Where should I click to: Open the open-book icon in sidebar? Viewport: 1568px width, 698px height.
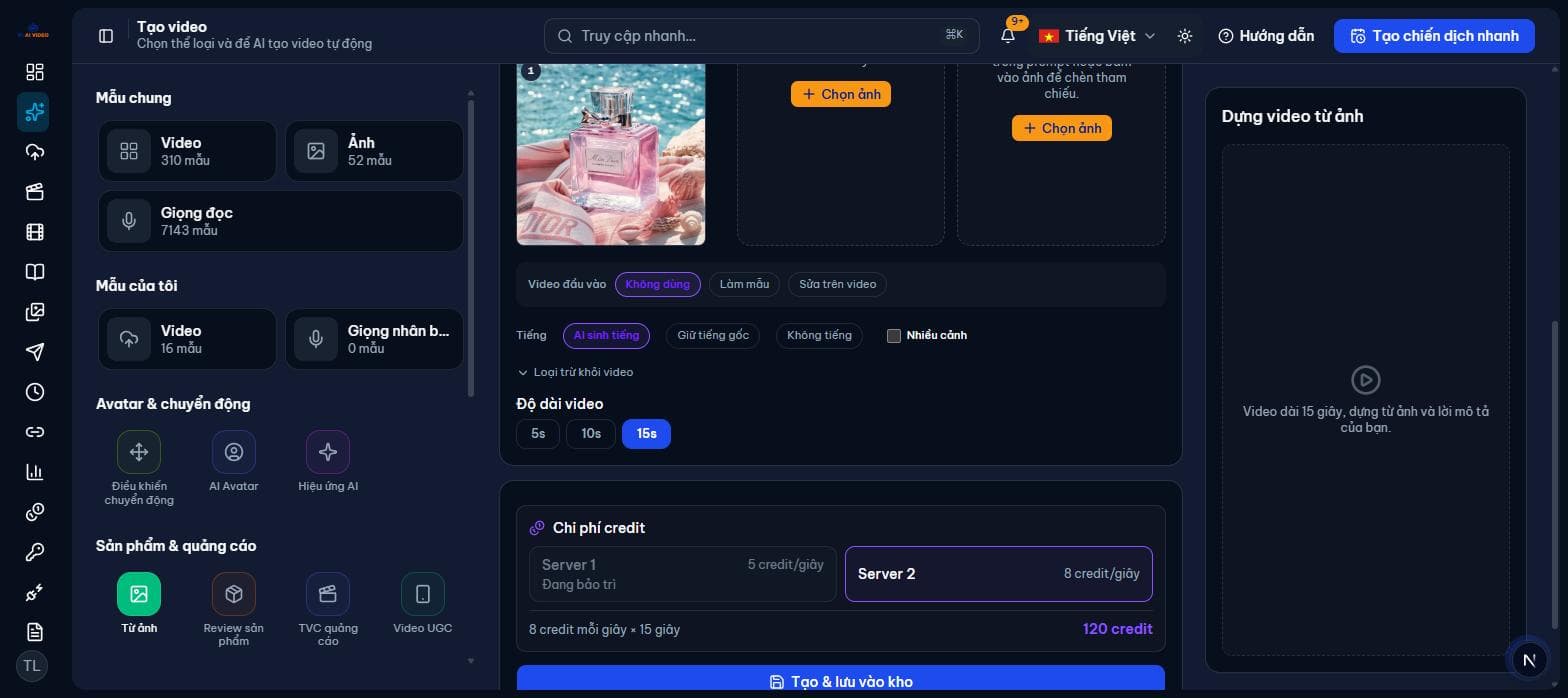coord(35,272)
